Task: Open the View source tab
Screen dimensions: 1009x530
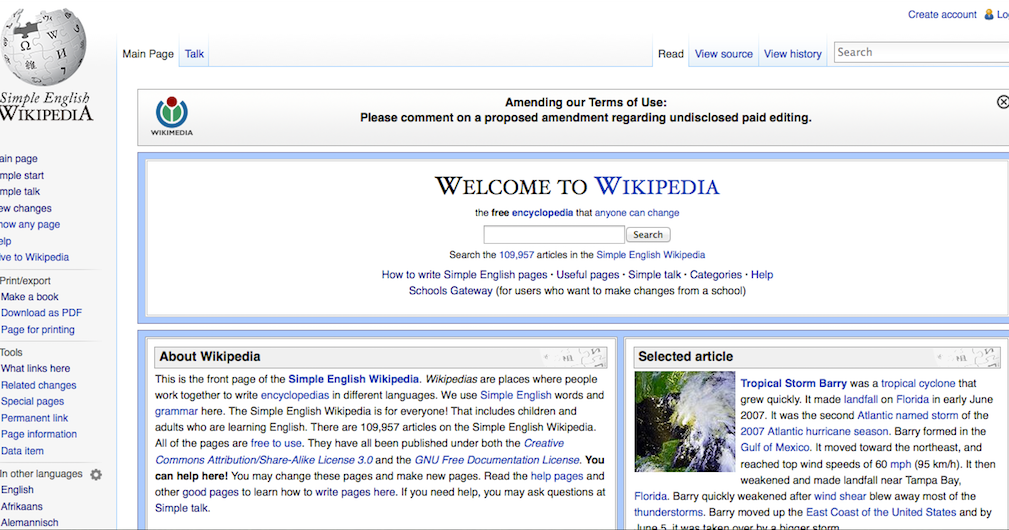Action: tap(723, 54)
